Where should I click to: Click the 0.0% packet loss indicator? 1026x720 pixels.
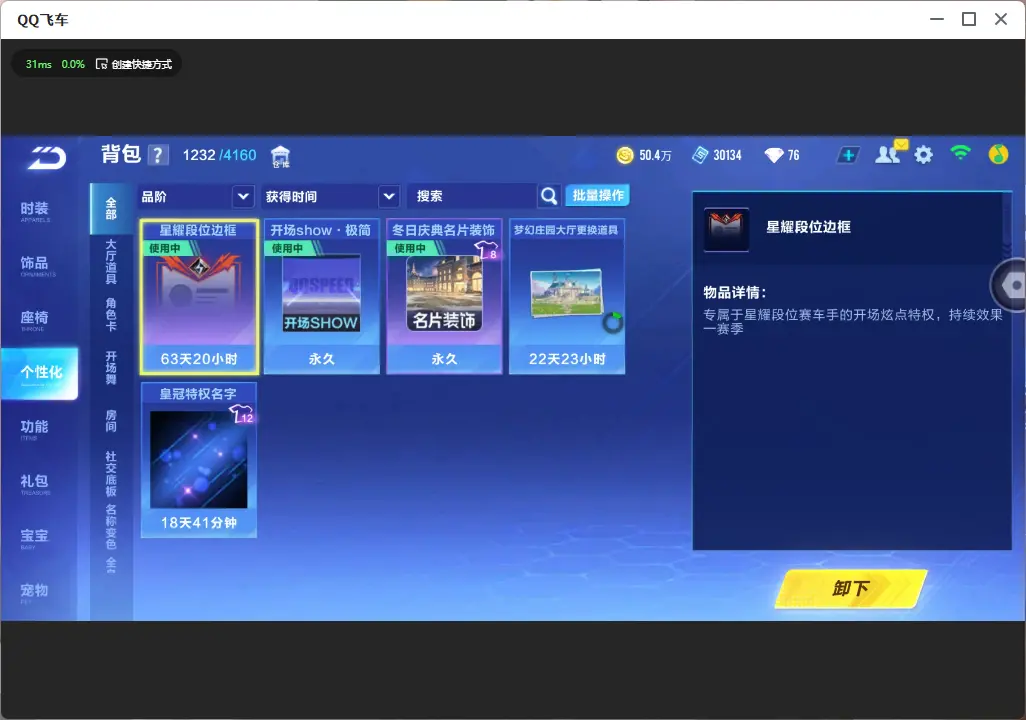pyautogui.click(x=73, y=64)
